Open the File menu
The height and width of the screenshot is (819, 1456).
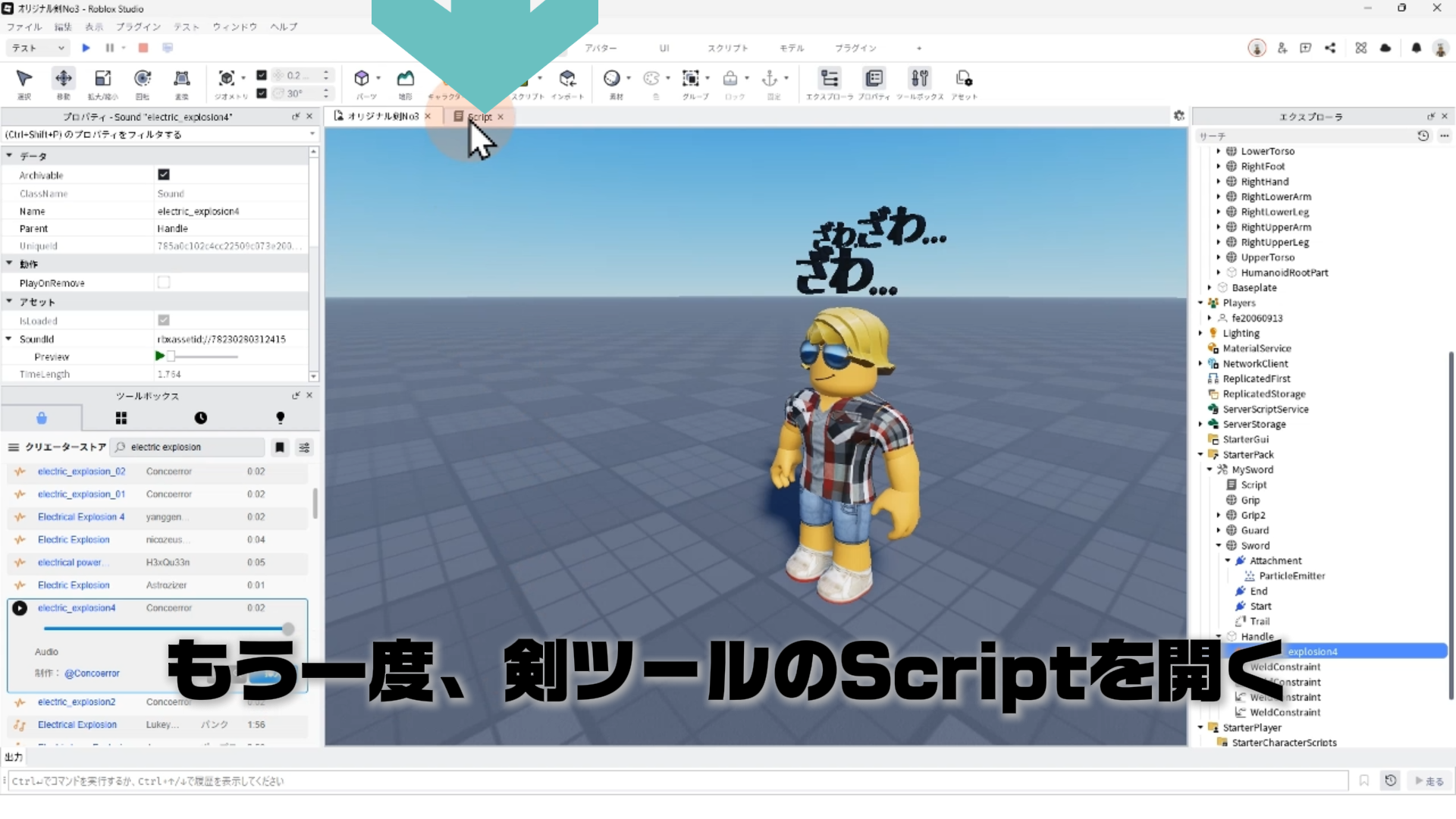[x=24, y=27]
